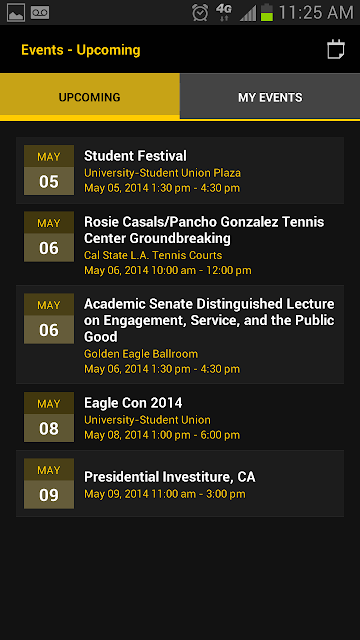Image resolution: width=360 pixels, height=640 pixels.
Task: Open the calendar icon in header
Action: (336, 49)
